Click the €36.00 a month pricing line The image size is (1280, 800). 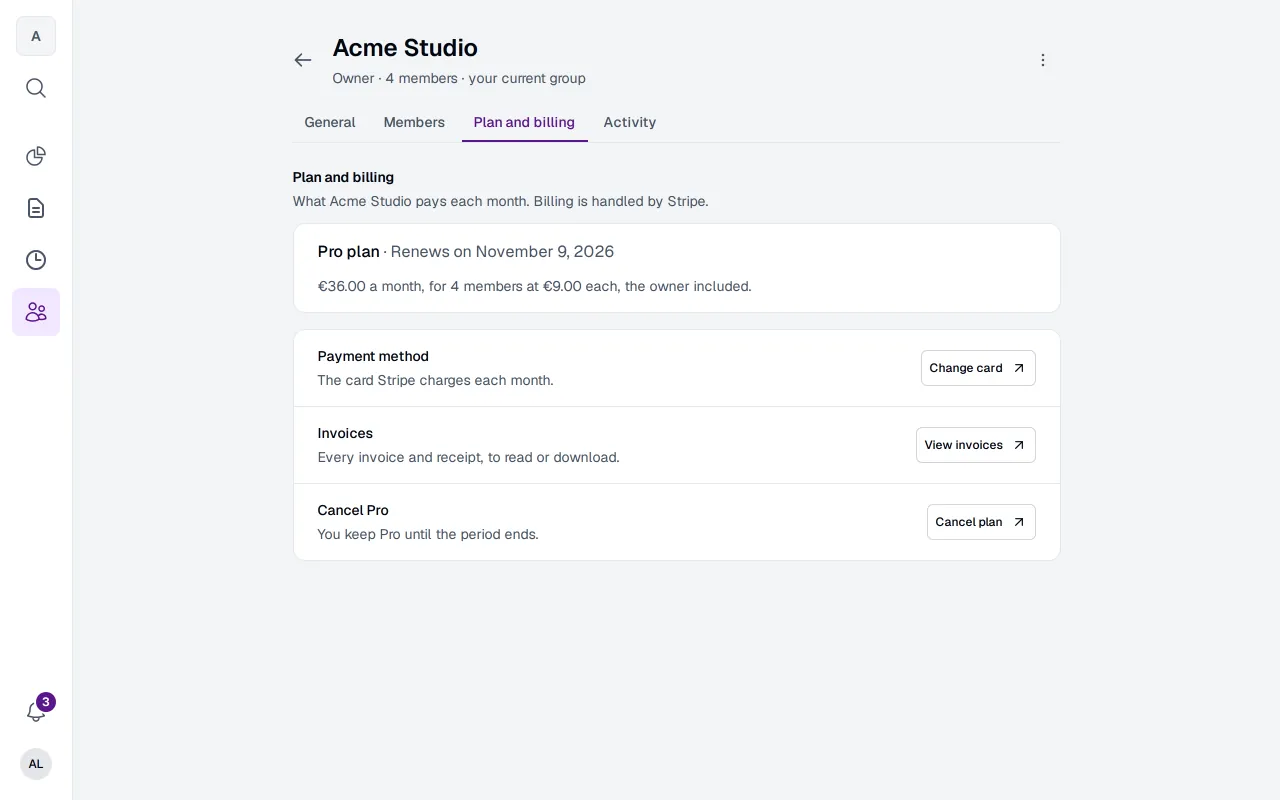pos(534,286)
